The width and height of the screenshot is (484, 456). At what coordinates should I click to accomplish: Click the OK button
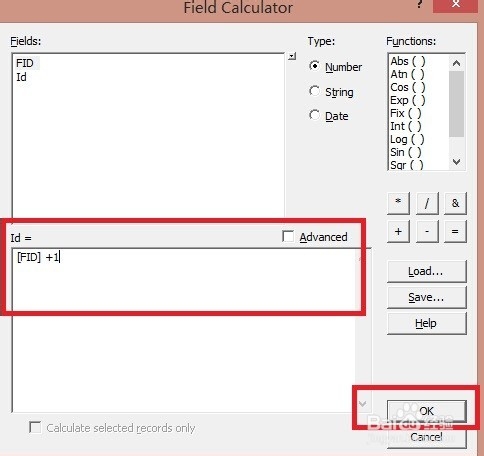427,411
